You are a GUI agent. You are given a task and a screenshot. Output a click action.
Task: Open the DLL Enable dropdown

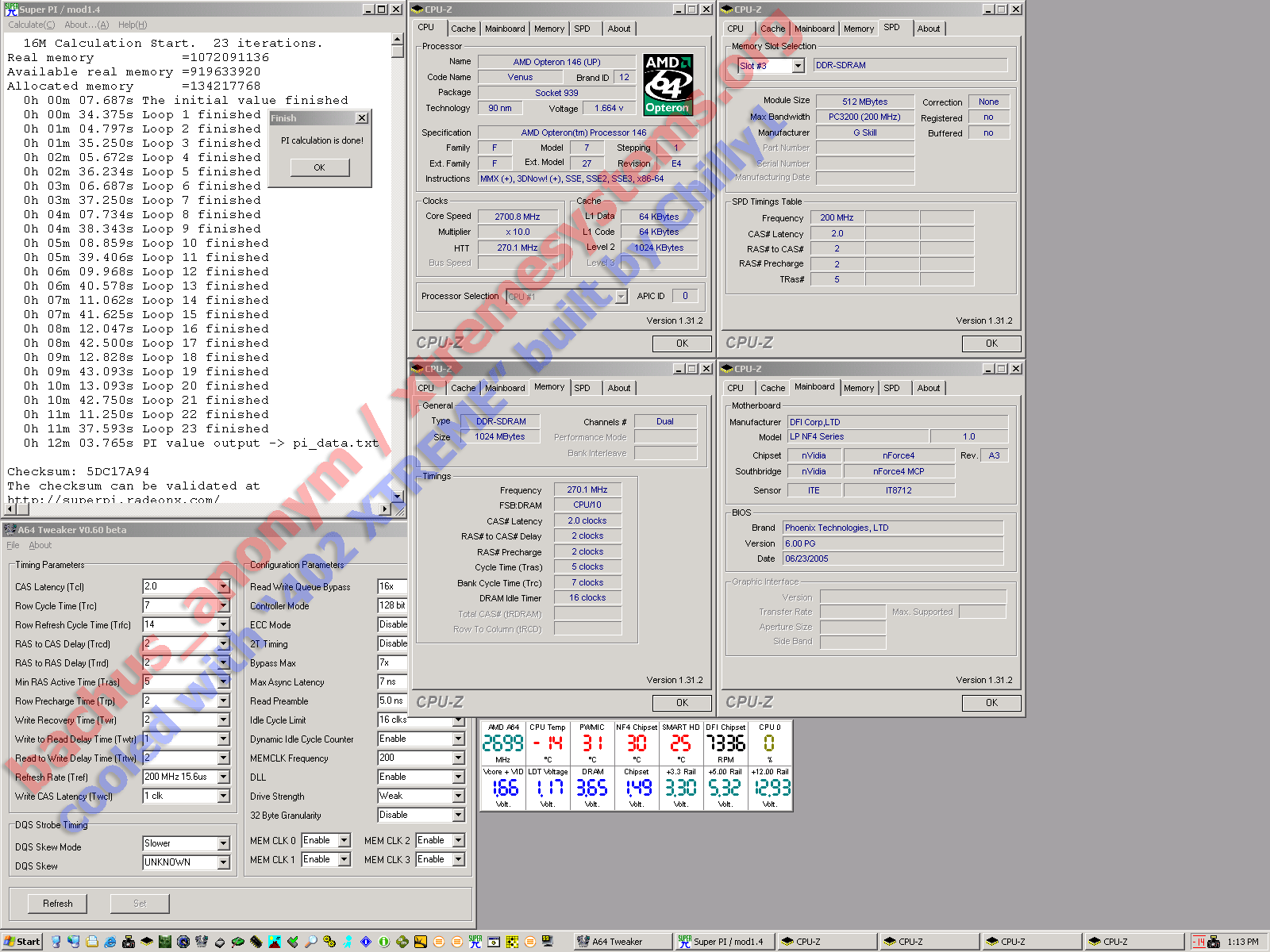pos(459,777)
